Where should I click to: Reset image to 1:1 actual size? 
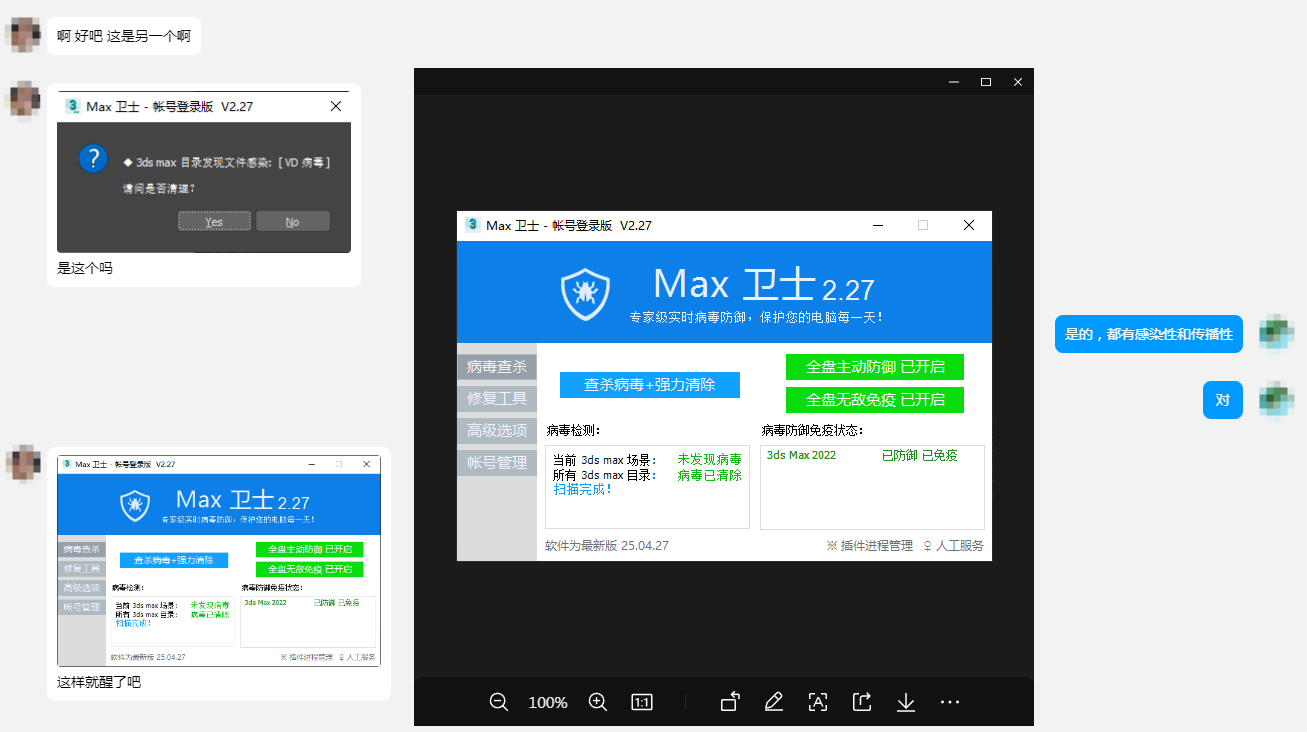point(642,702)
